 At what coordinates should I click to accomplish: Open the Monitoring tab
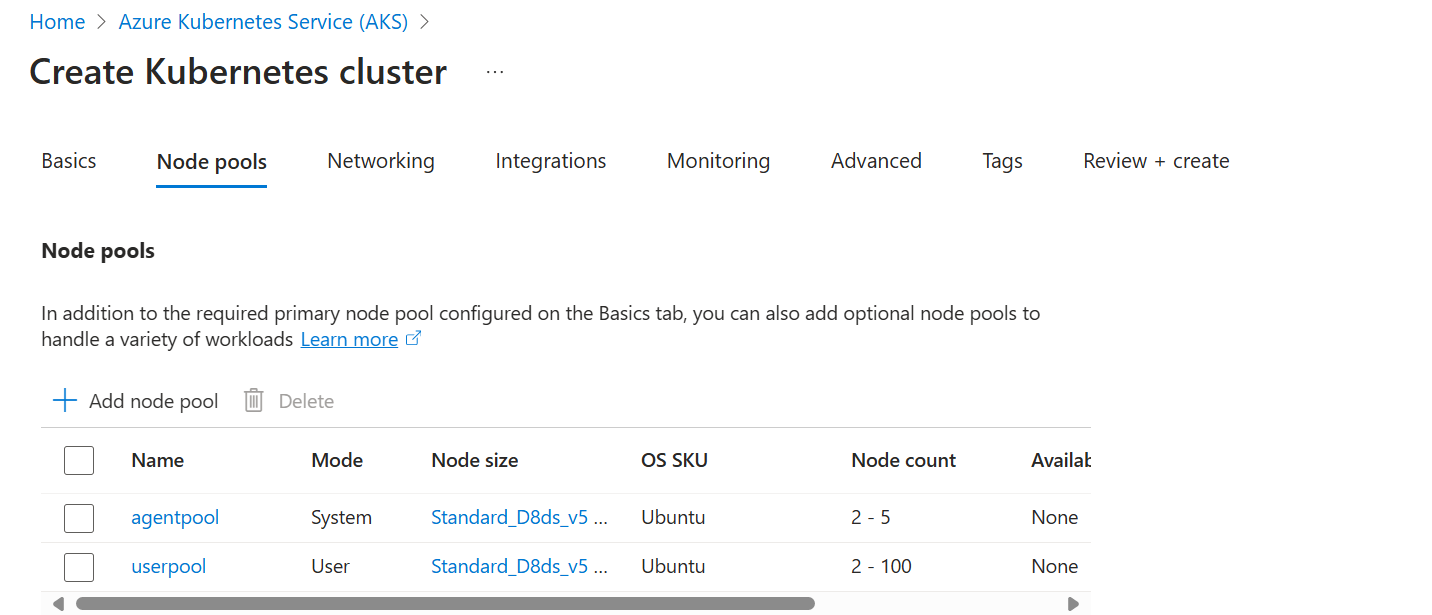click(718, 161)
